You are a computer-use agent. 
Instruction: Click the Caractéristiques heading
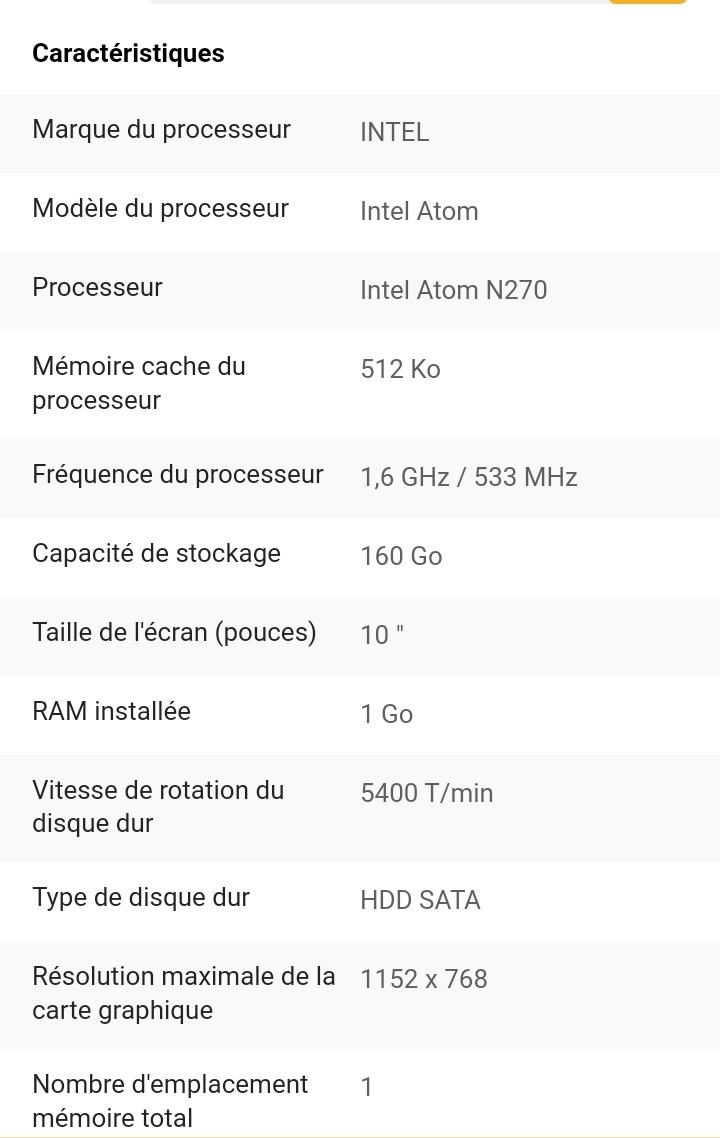(128, 53)
